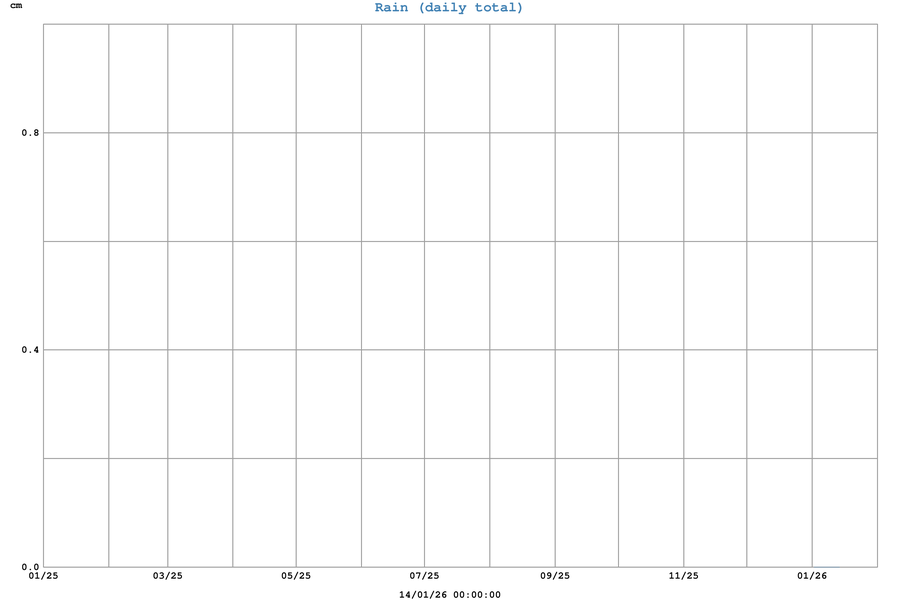Select the 09/25 x-axis date label
This screenshot has height=600, width=900.
point(555,576)
